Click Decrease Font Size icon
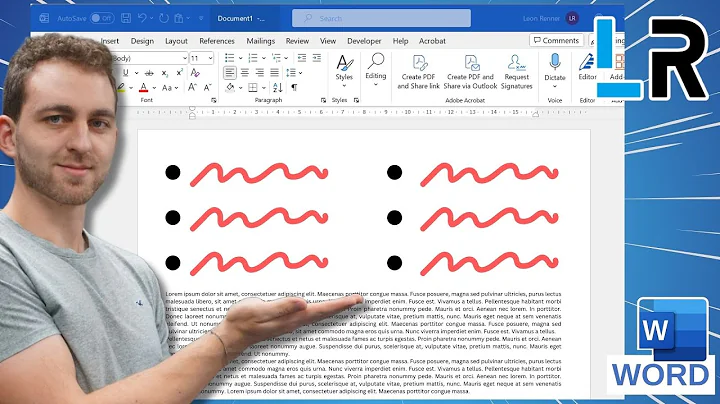Image resolution: width=720 pixels, height=404 pixels. (208, 87)
